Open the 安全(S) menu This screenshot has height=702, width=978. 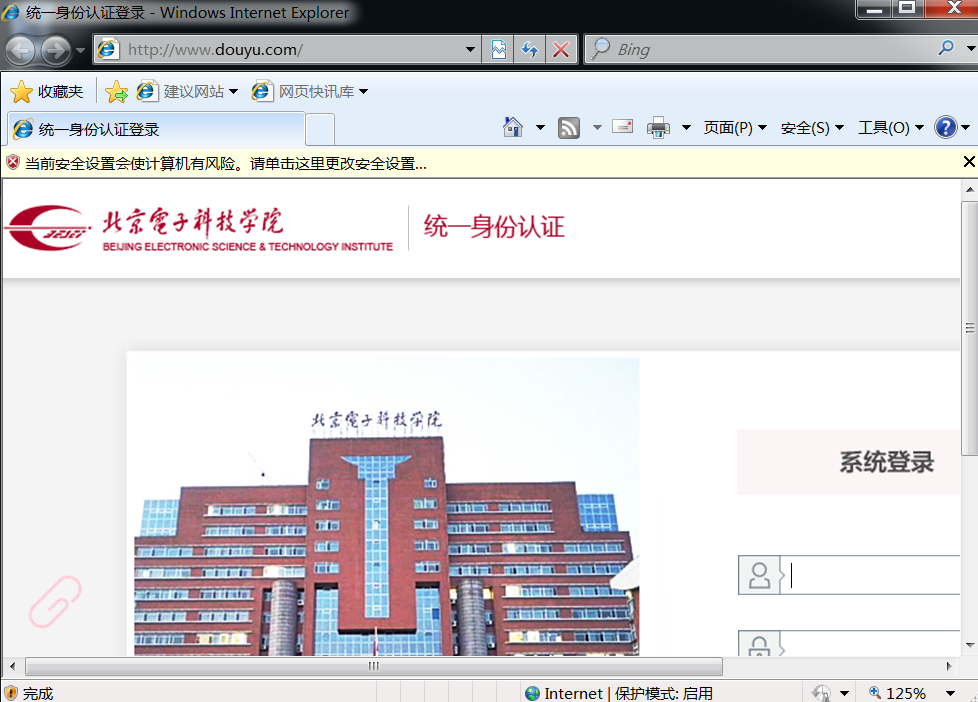(811, 127)
